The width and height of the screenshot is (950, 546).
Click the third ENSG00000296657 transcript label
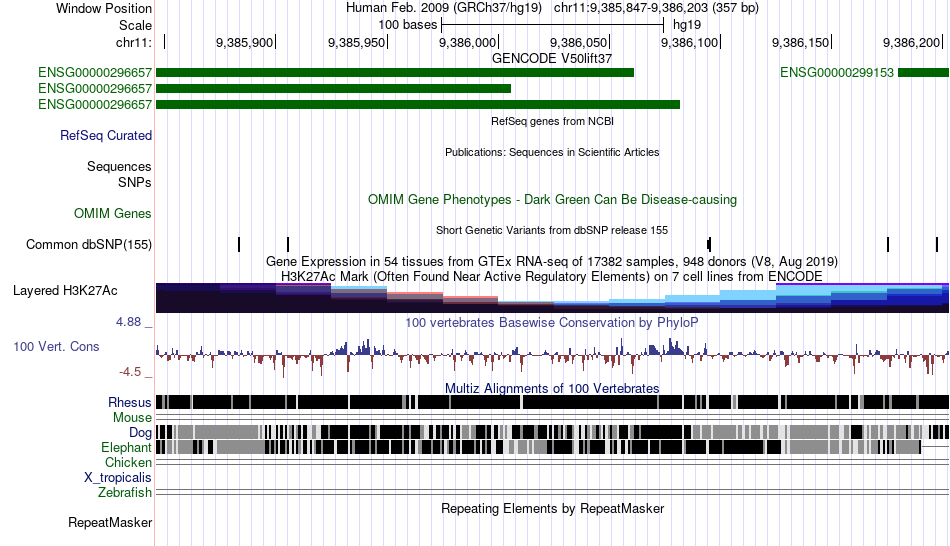pyautogui.click(x=95, y=104)
